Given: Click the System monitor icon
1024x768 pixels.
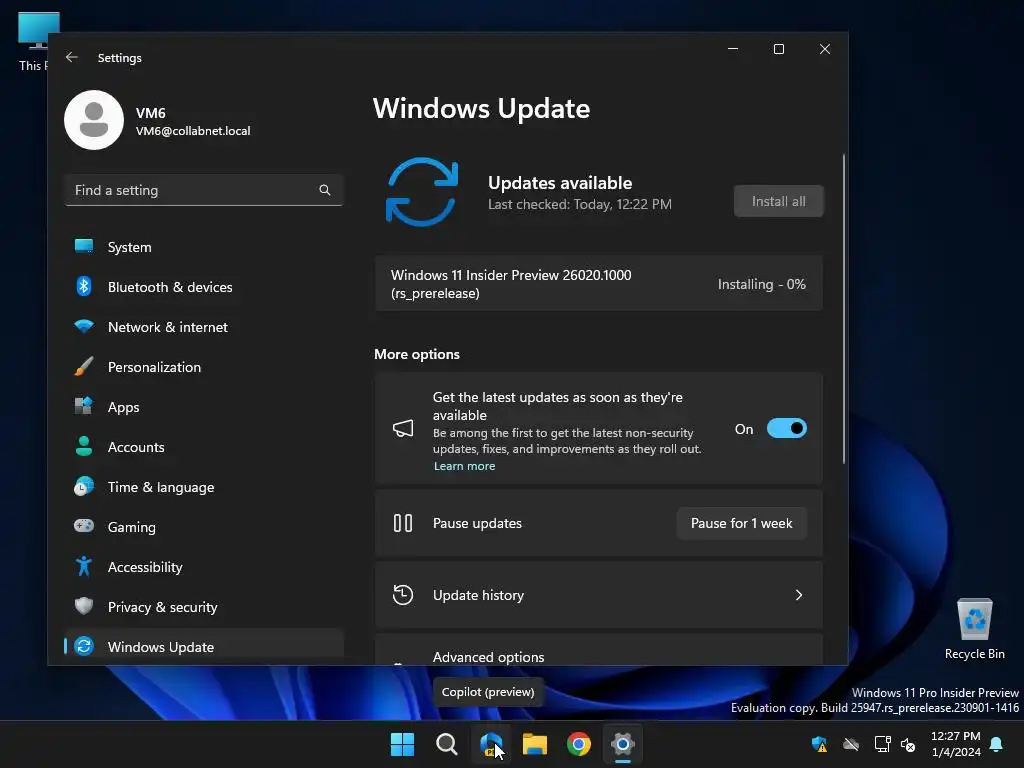Looking at the screenshot, I should (x=84, y=246).
